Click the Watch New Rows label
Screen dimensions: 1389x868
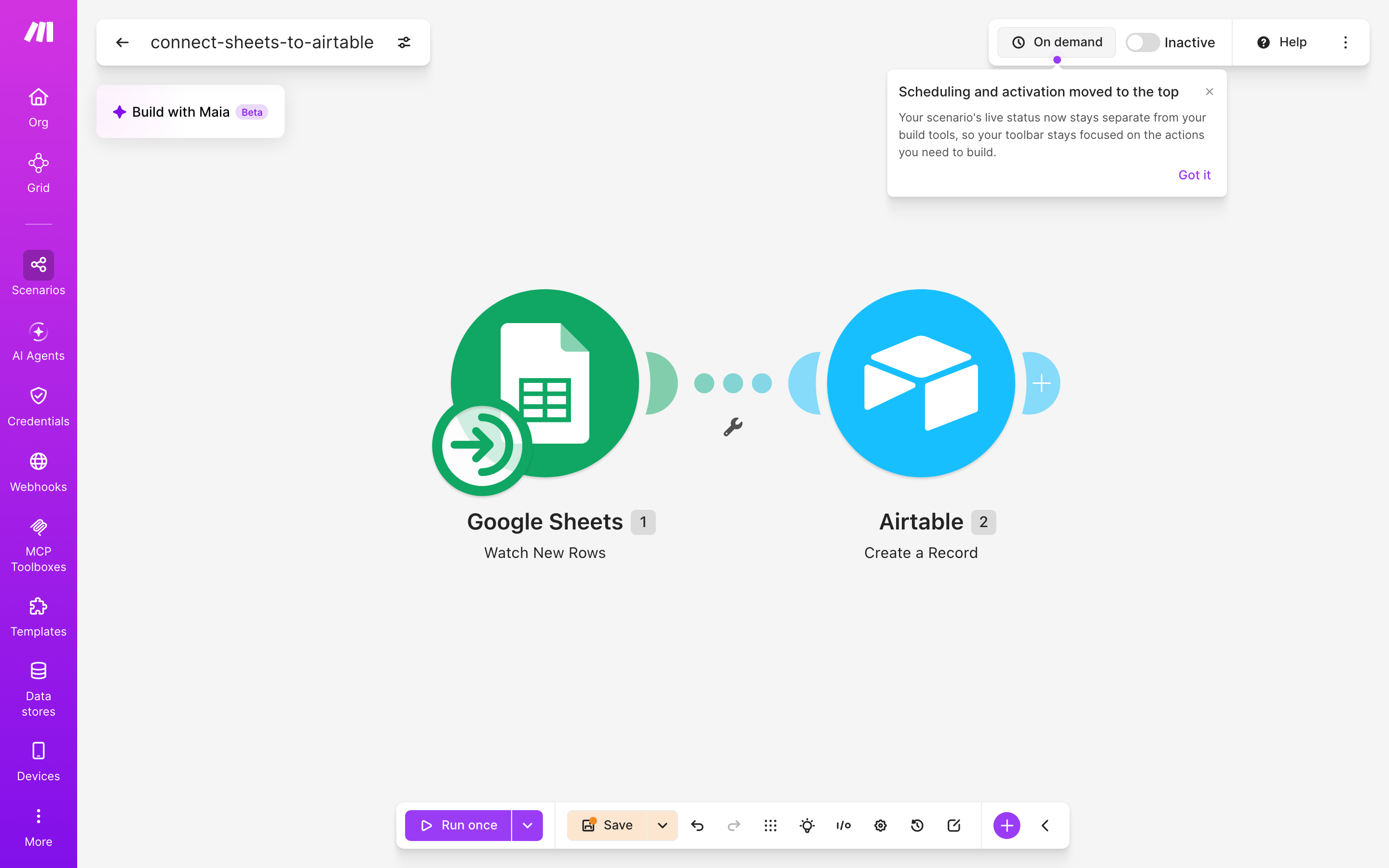(545, 553)
